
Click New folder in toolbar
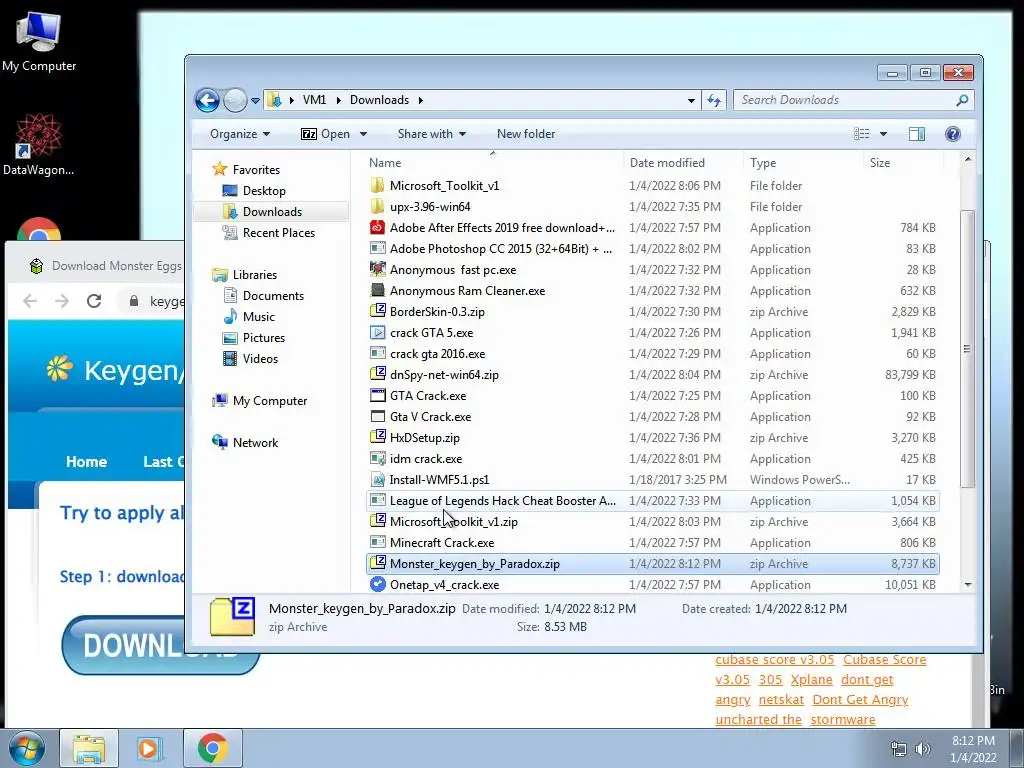pyautogui.click(x=526, y=134)
